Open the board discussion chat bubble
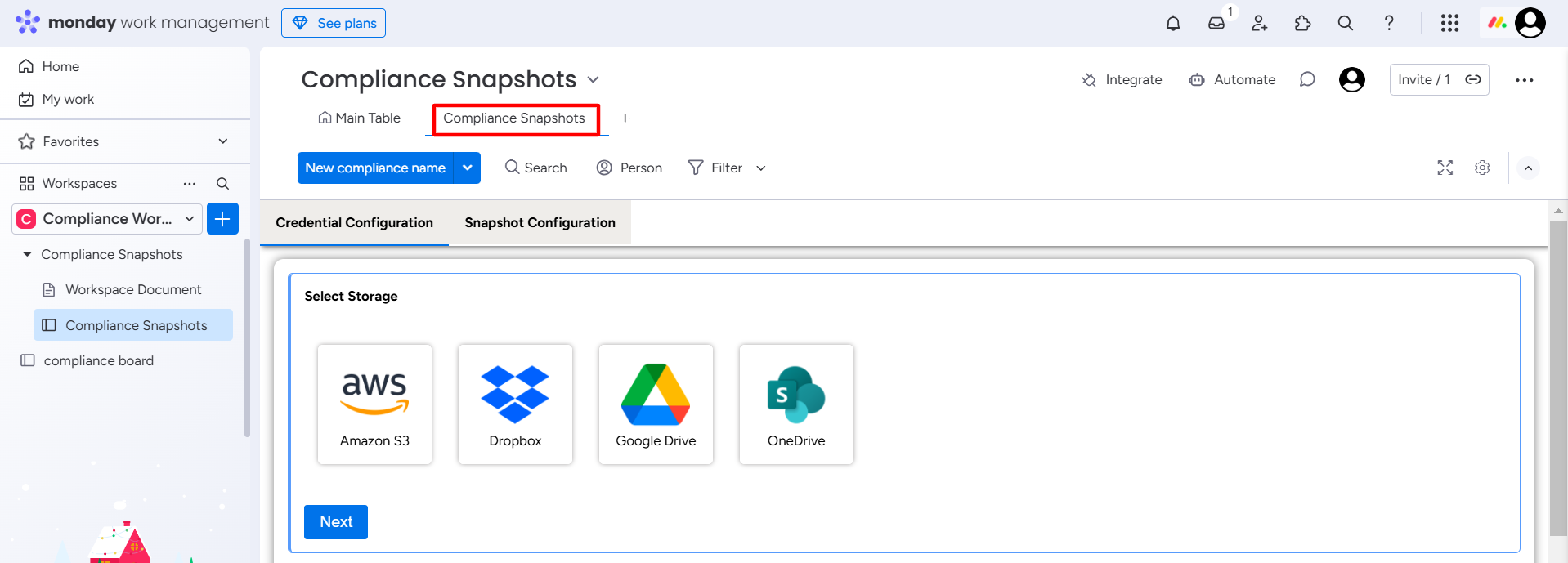The height and width of the screenshot is (563, 1568). pos(1307,79)
